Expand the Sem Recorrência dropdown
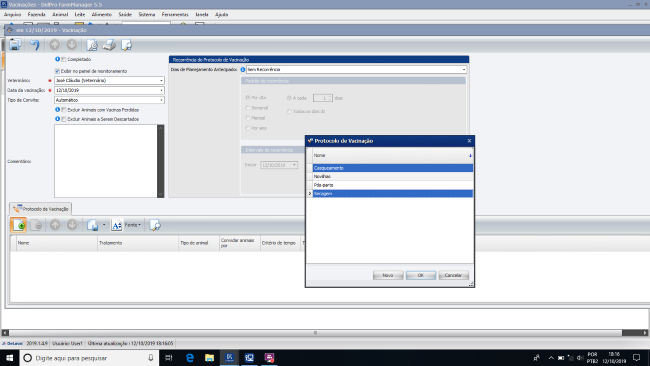The width and height of the screenshot is (650, 366). (464, 70)
